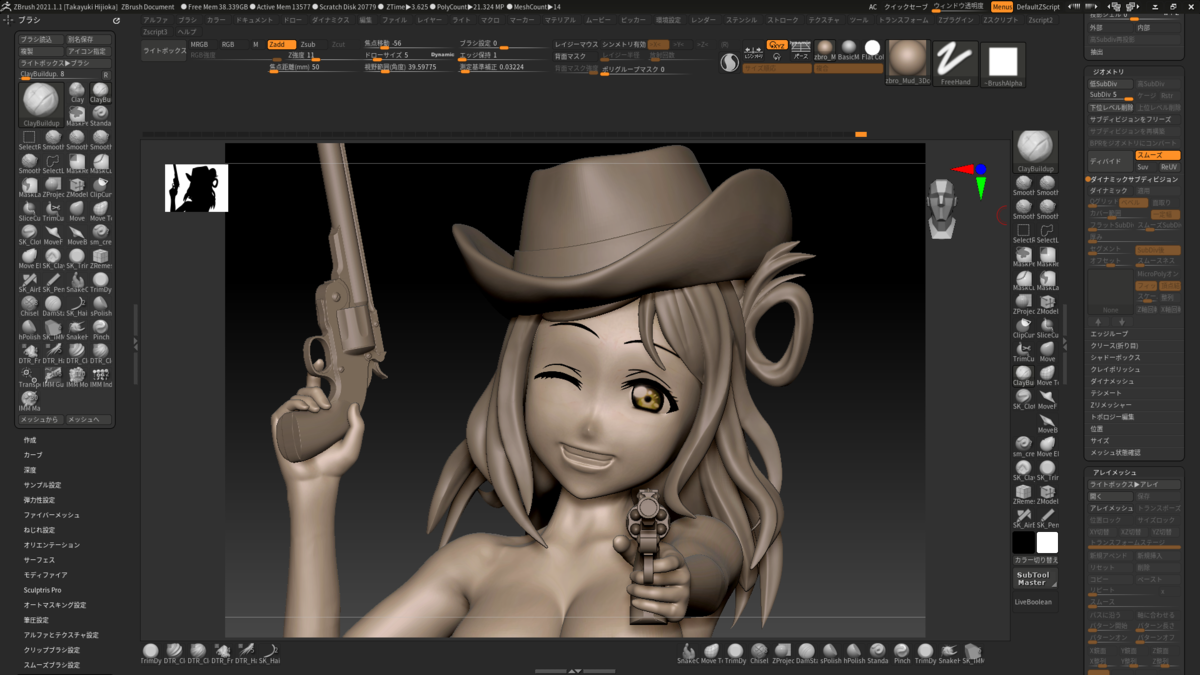Adjust the ドローサイズ slider
The height and width of the screenshot is (675, 1200).
(x=410, y=57)
